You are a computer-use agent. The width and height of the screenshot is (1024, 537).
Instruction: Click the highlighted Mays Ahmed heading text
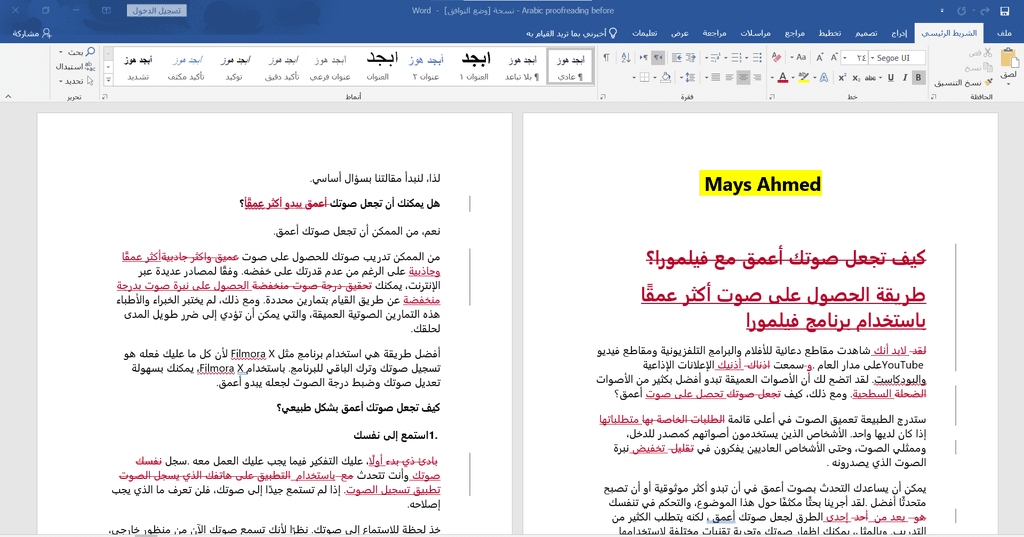[x=761, y=184]
